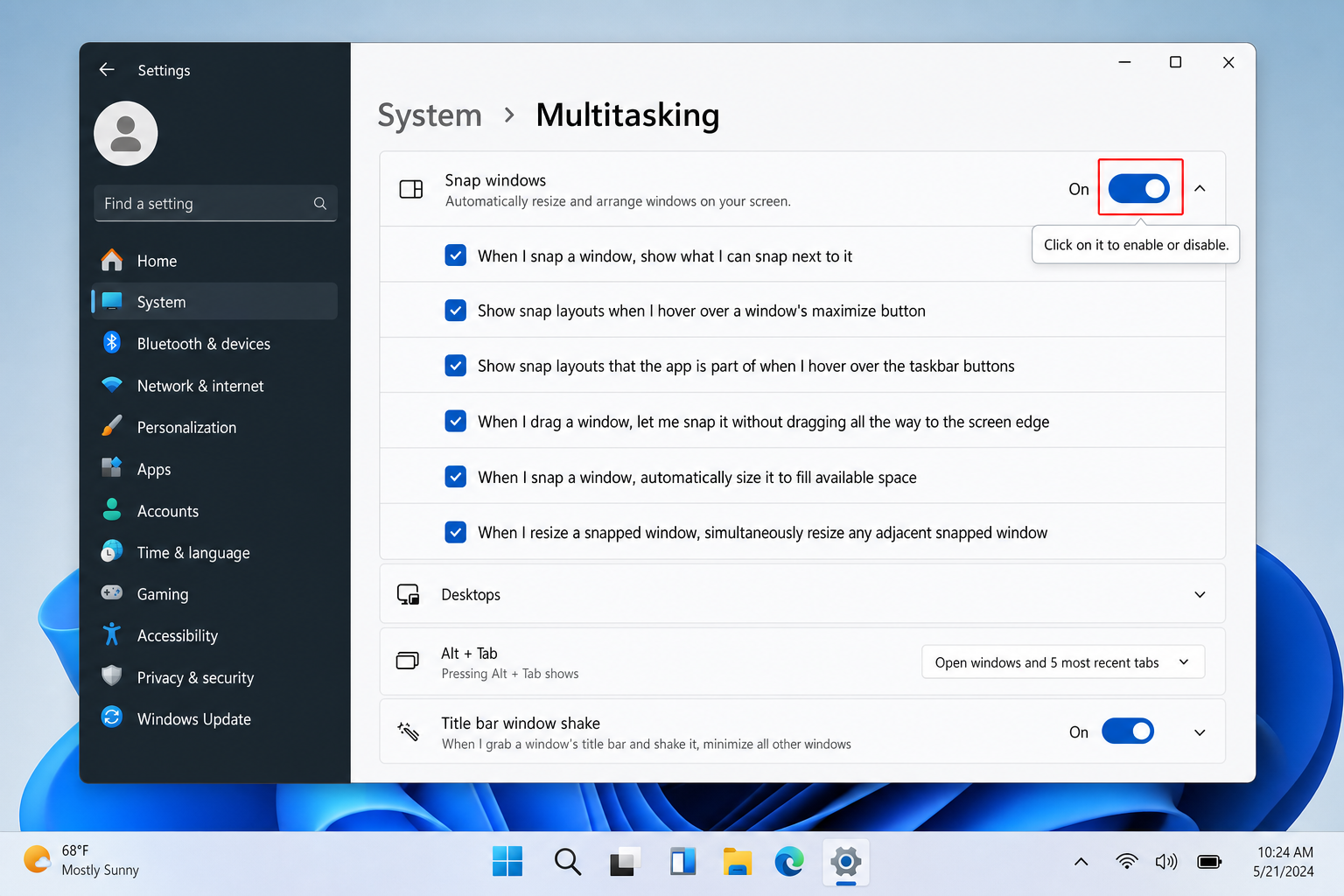Screen dimensions: 1344x896
Task: Open Personalization settings page
Action: coord(214,427)
